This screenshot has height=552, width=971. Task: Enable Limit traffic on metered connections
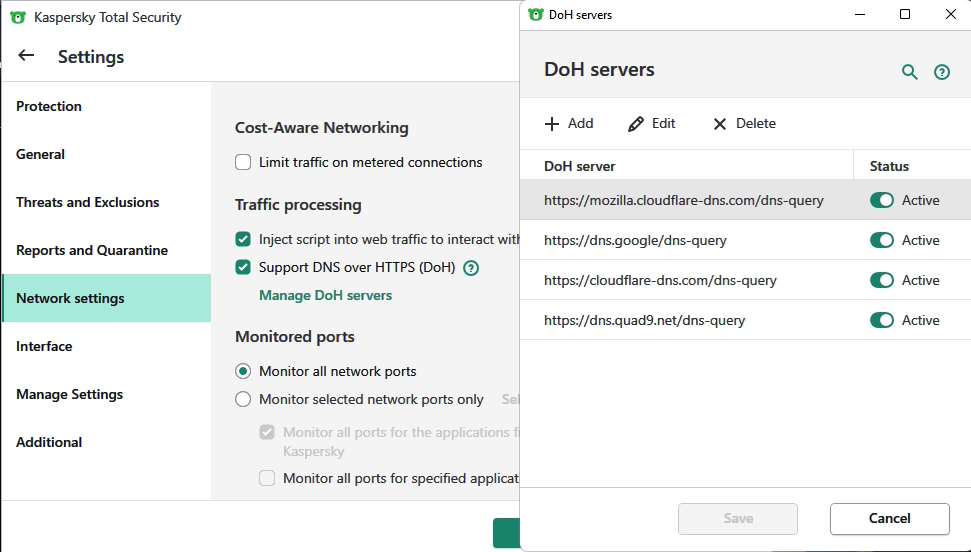[x=243, y=162]
